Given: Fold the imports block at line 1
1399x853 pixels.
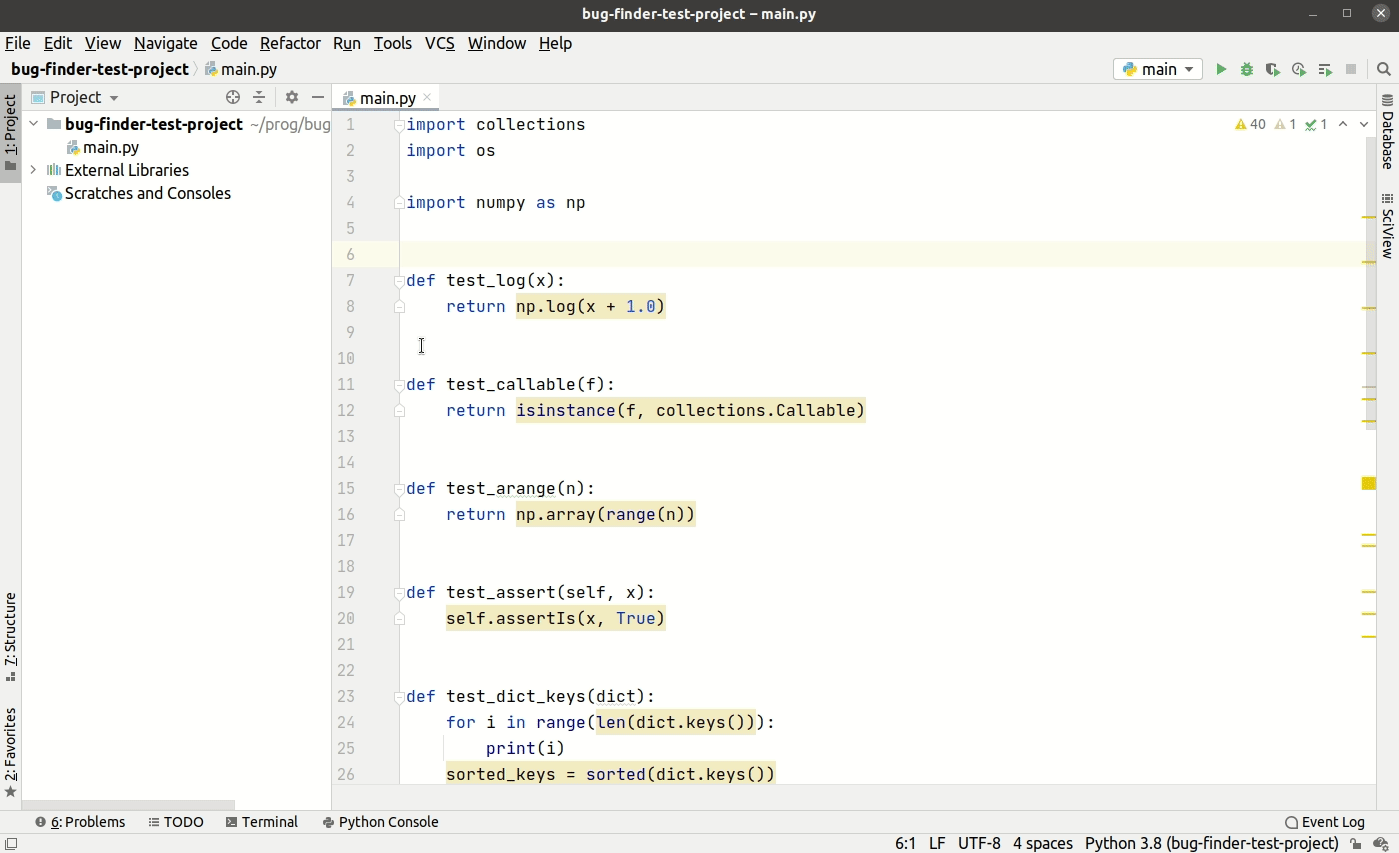Looking at the screenshot, I should tap(399, 124).
